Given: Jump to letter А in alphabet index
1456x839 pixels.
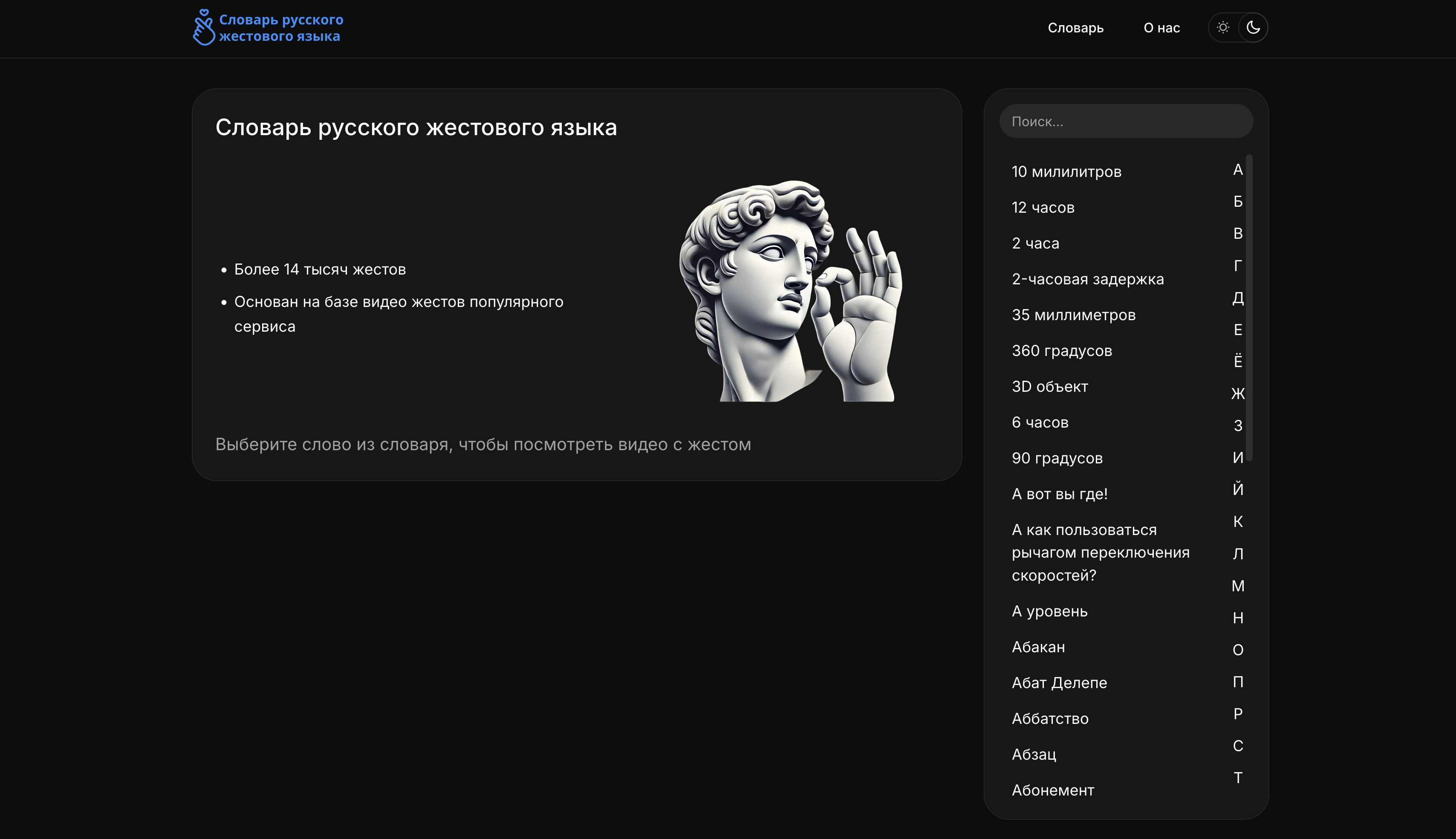Looking at the screenshot, I should 1238,169.
